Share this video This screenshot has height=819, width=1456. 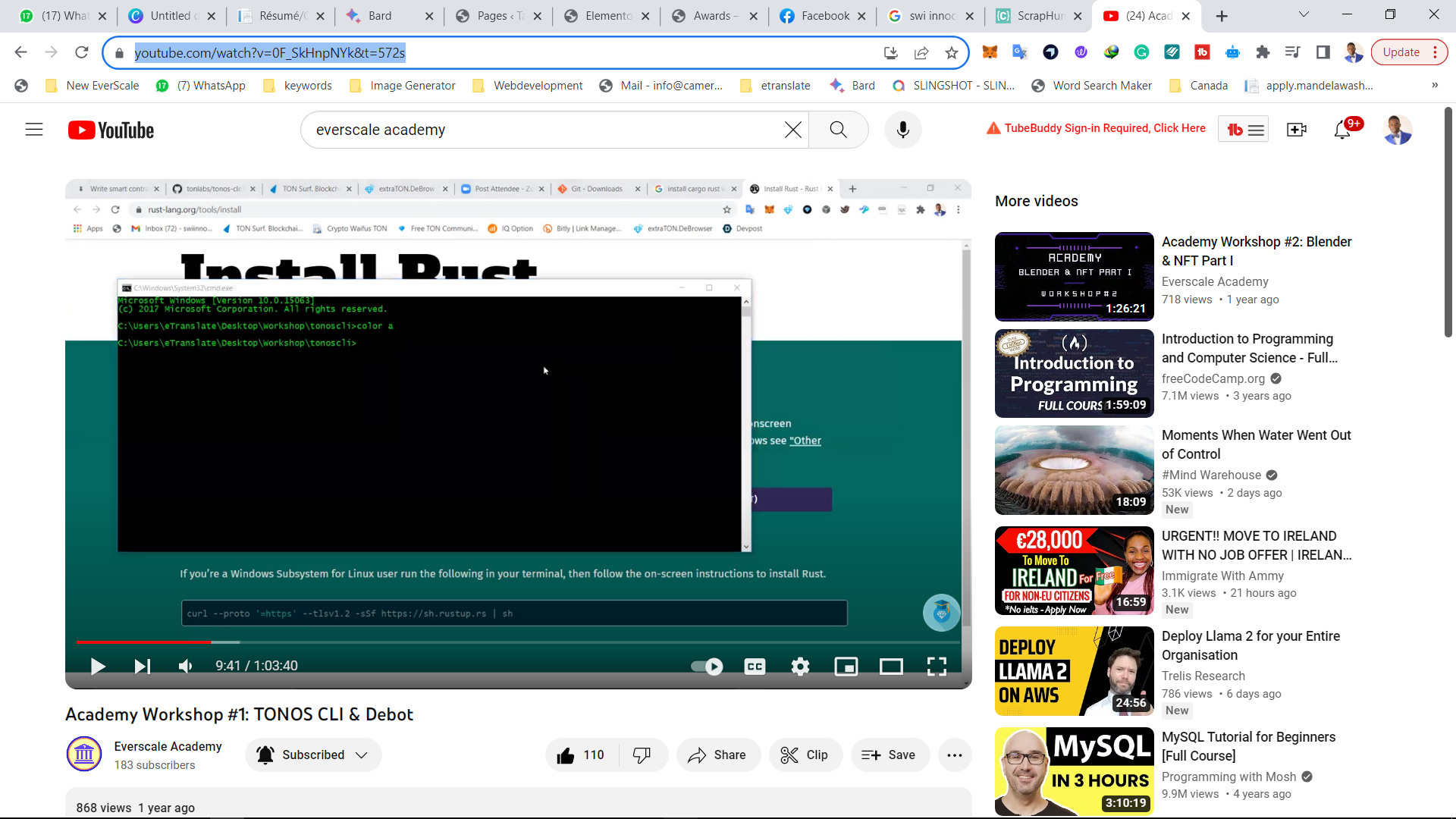[717, 755]
